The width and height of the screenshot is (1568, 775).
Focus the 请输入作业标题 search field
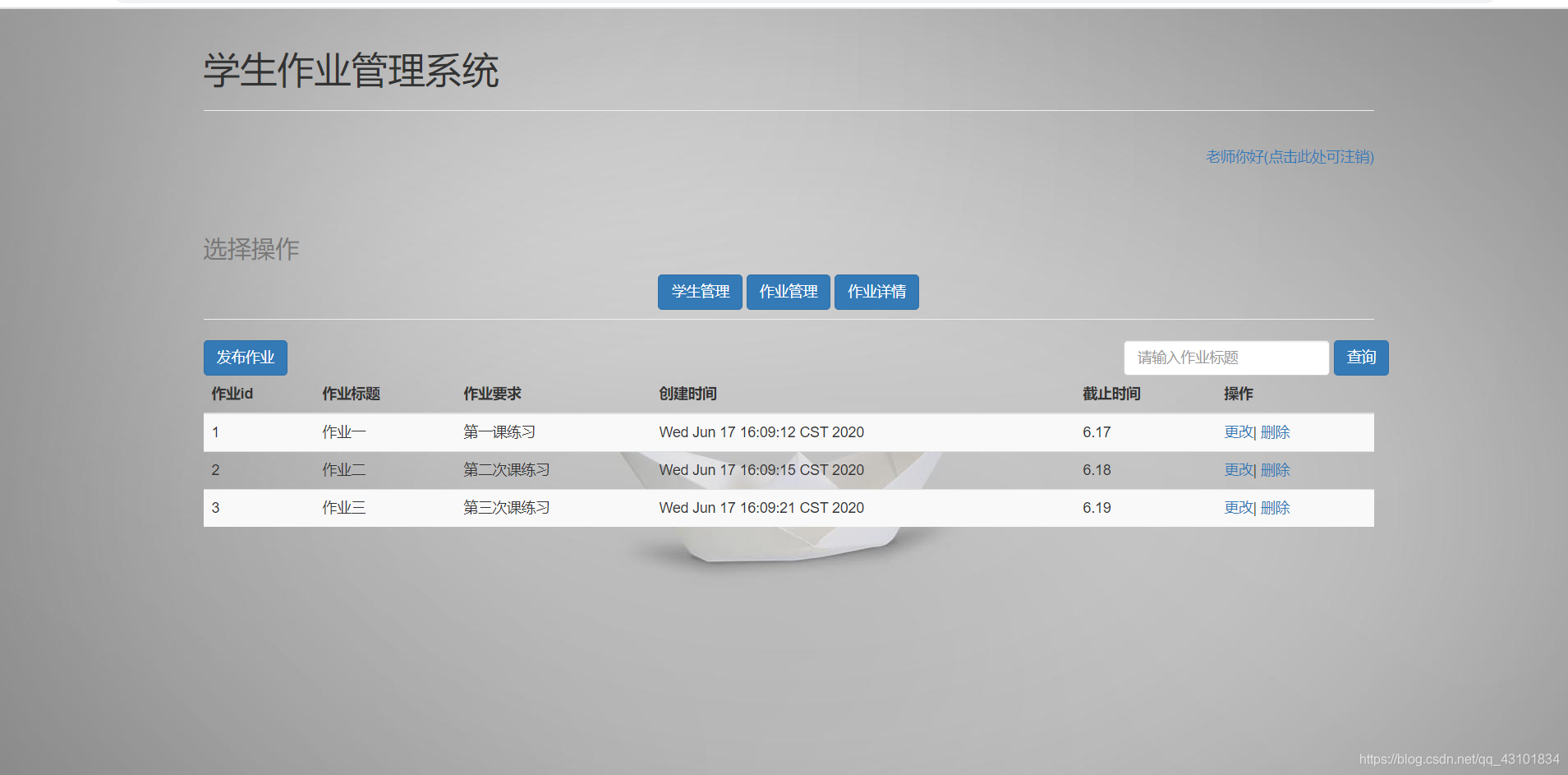pos(1226,358)
